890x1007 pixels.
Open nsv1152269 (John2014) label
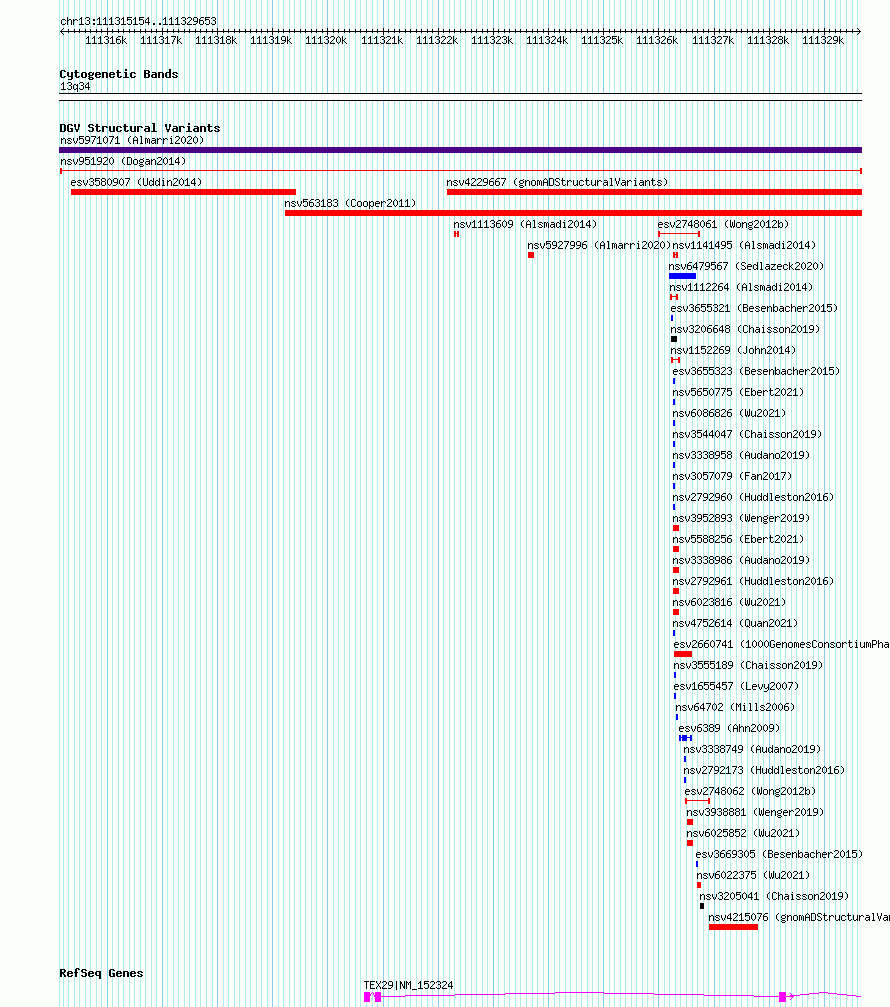click(x=733, y=350)
